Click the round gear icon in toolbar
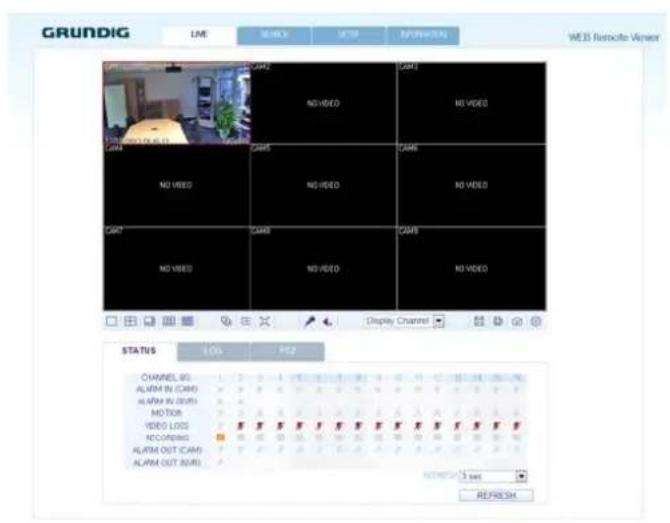 [x=536, y=321]
